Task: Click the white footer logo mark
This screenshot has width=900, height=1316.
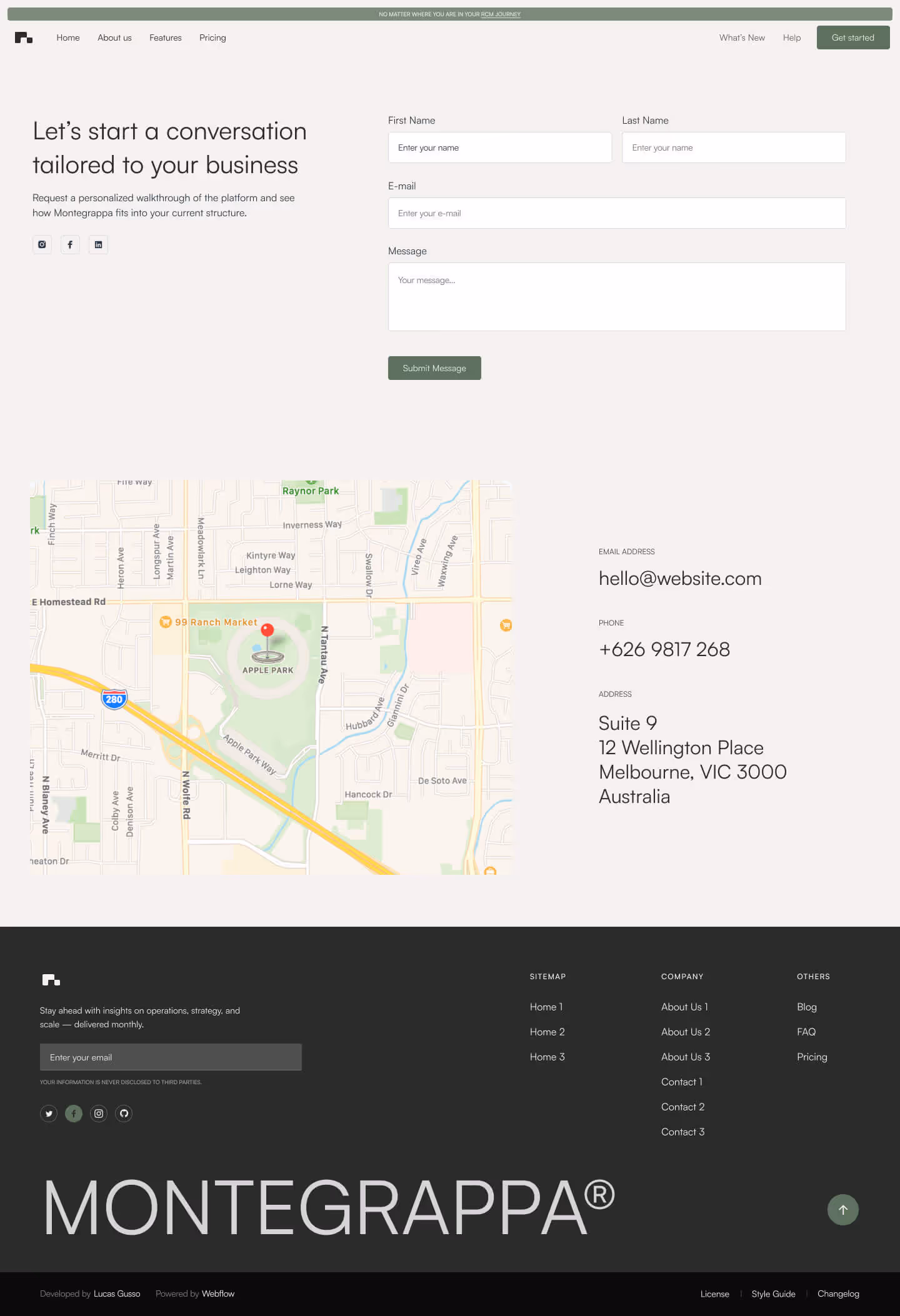Action: point(51,980)
